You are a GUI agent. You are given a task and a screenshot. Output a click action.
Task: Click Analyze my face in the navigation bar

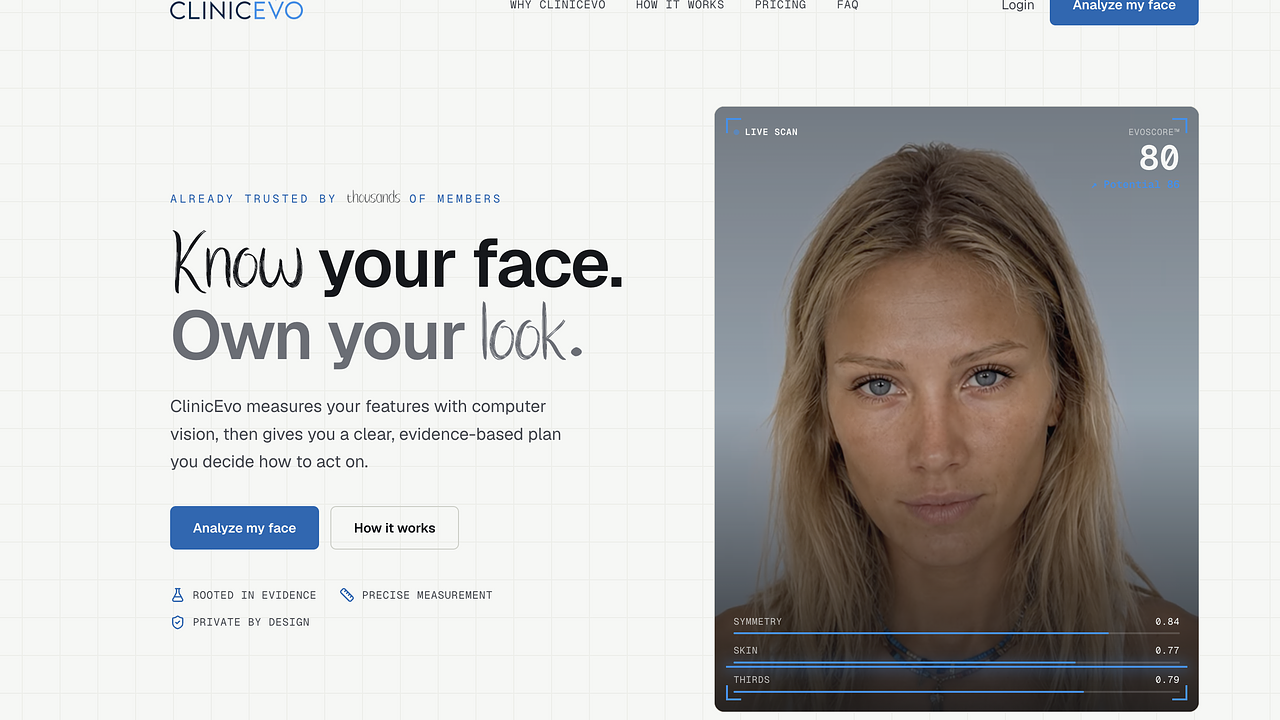1124,9
